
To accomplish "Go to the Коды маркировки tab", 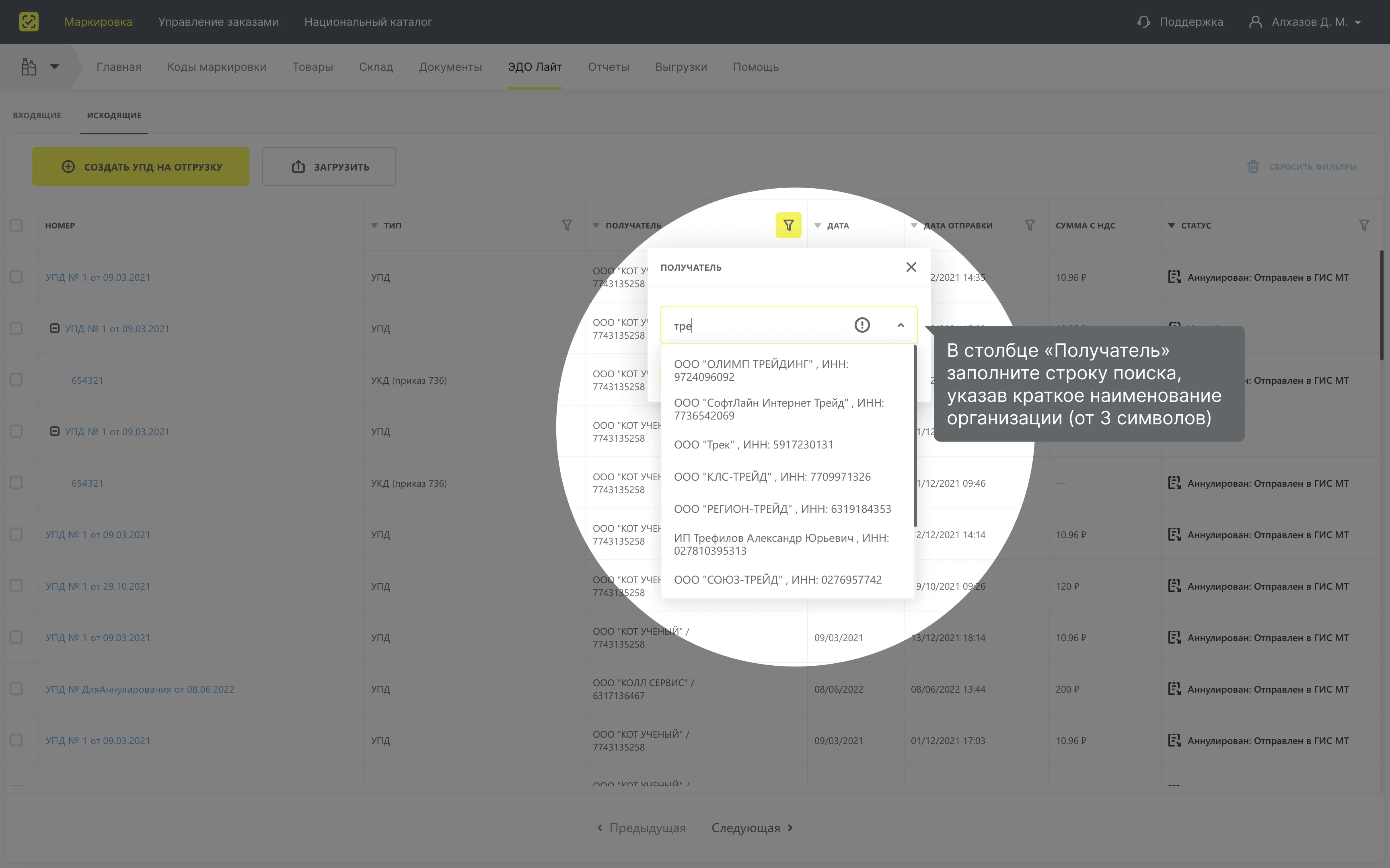I will tap(216, 67).
